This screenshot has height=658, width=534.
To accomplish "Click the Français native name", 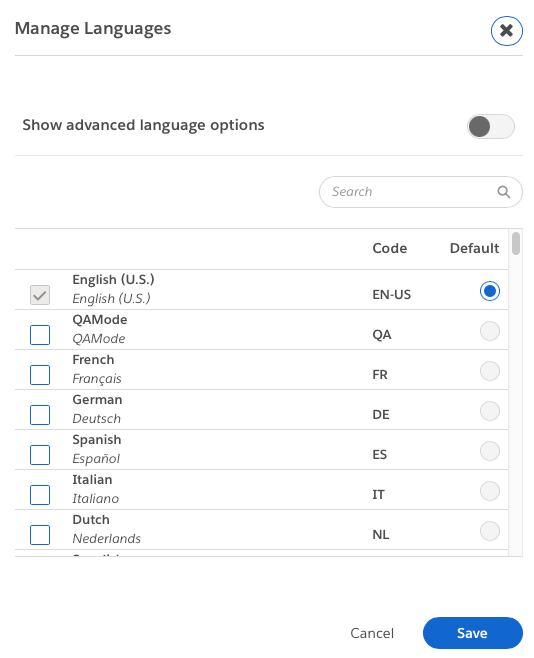I will (x=96, y=379).
